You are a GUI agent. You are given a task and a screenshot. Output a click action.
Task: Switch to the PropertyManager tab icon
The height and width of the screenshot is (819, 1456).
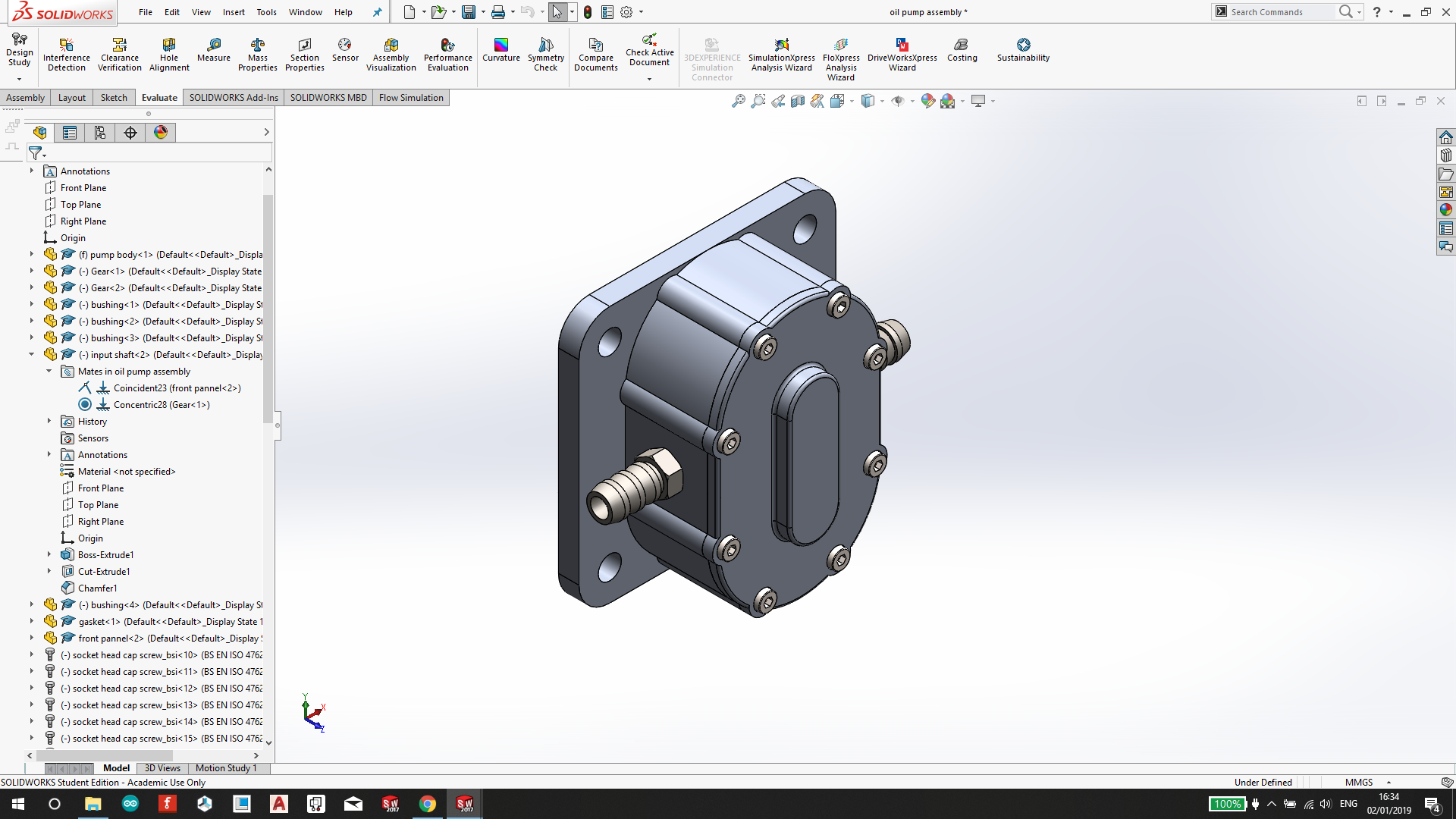tap(70, 133)
